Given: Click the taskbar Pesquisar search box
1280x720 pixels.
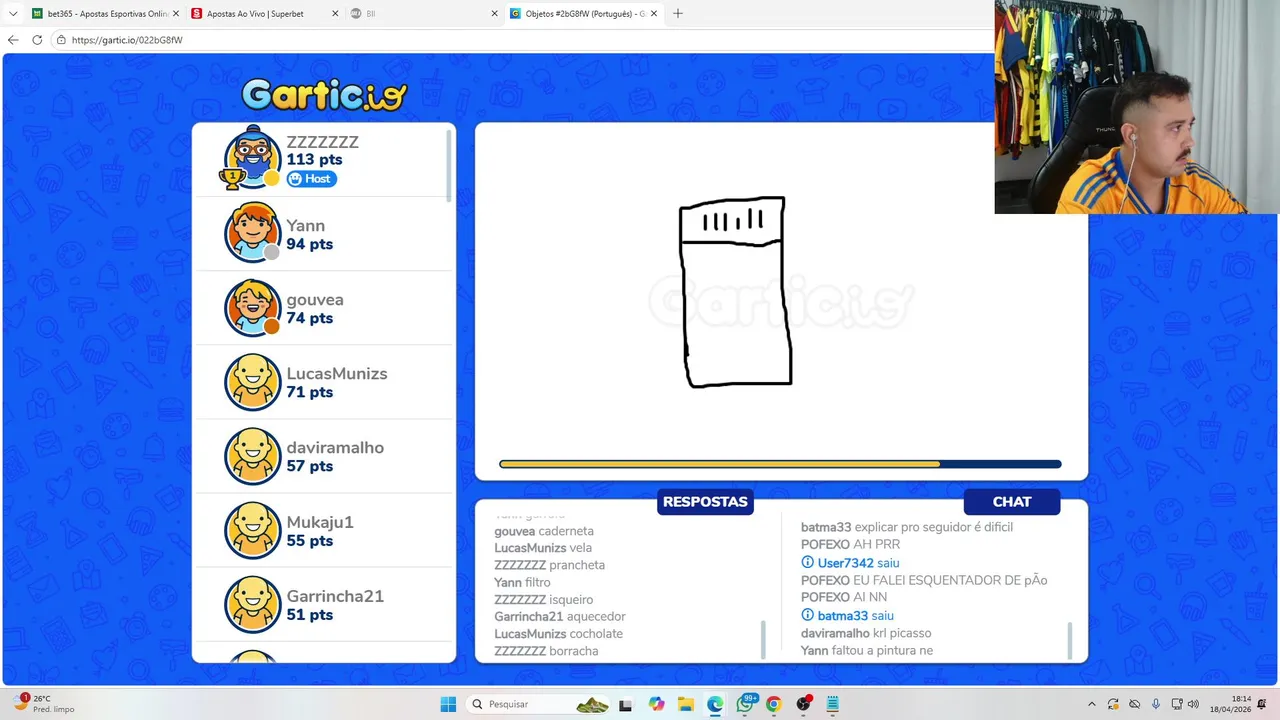Looking at the screenshot, I should click(538, 704).
